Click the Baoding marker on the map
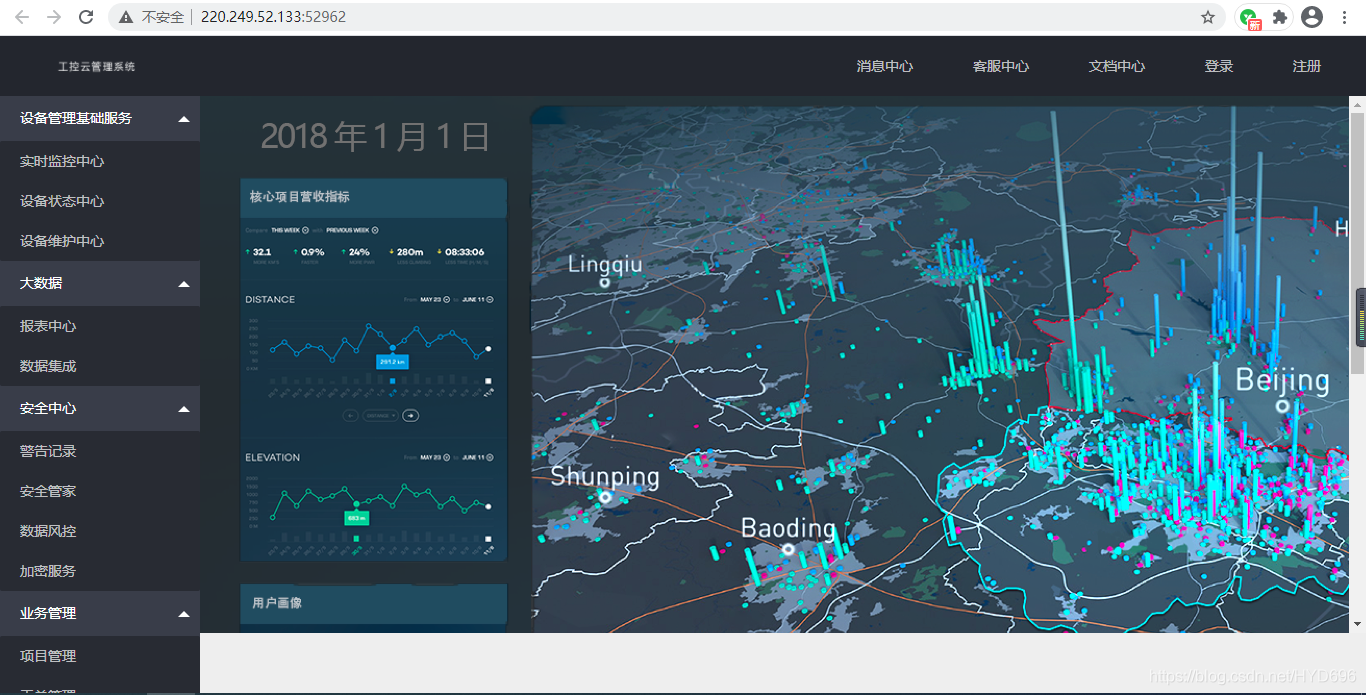This screenshot has width=1366, height=695. [788, 549]
